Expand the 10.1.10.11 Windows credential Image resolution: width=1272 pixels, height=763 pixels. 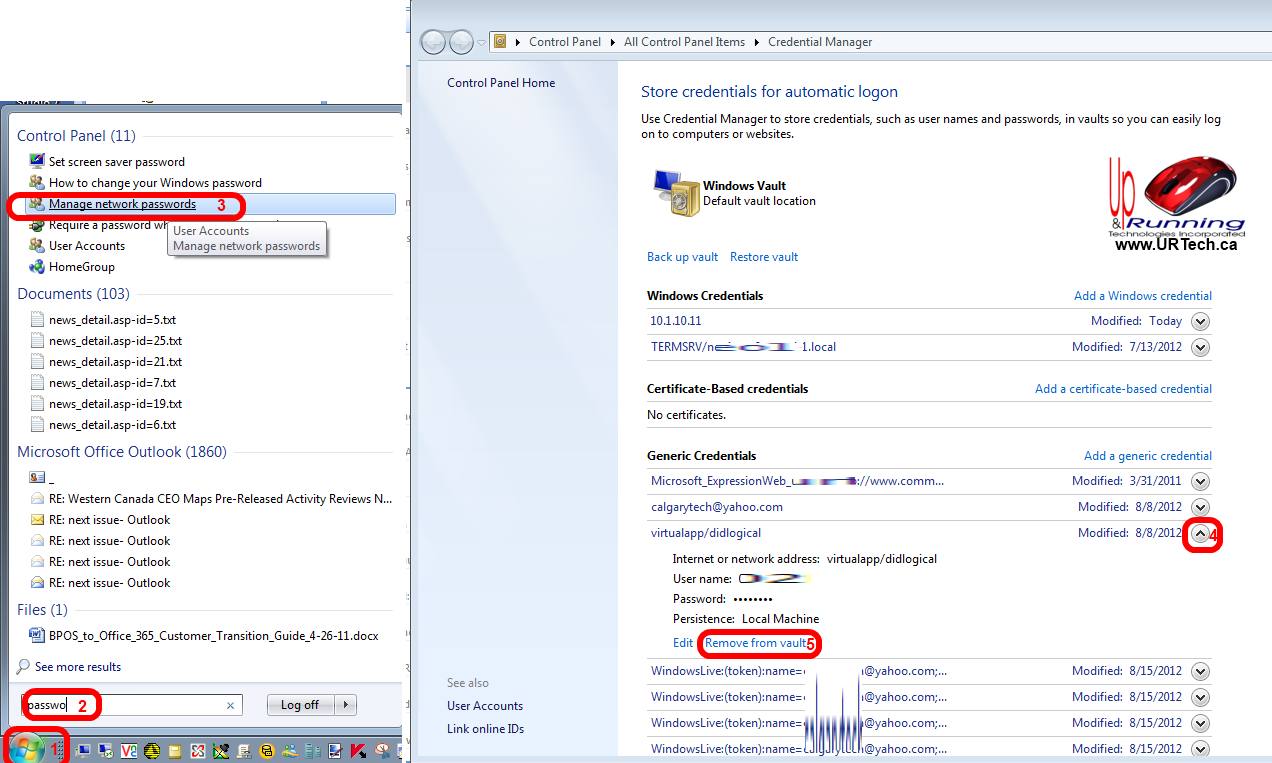(x=1200, y=321)
